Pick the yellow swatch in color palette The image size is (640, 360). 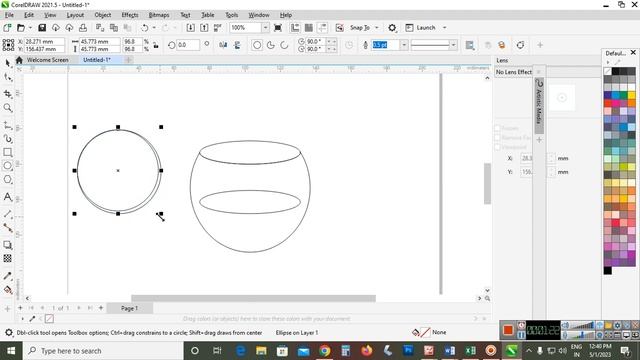pos(631,96)
